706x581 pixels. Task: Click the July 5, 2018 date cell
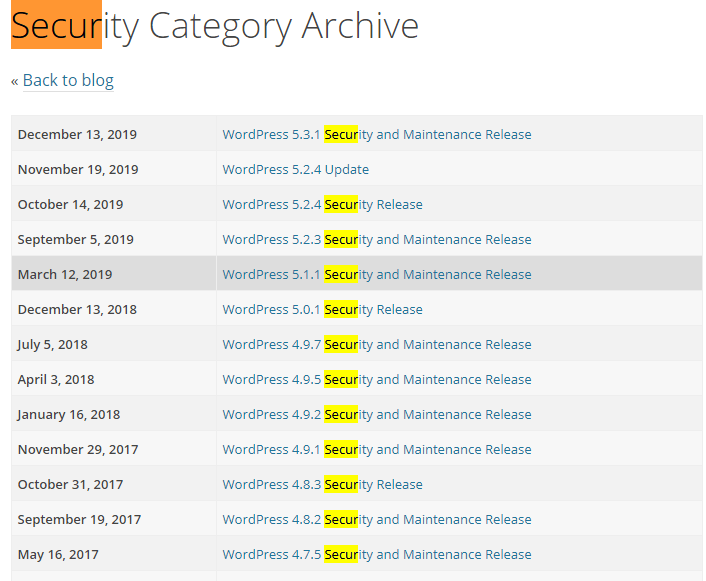point(113,345)
